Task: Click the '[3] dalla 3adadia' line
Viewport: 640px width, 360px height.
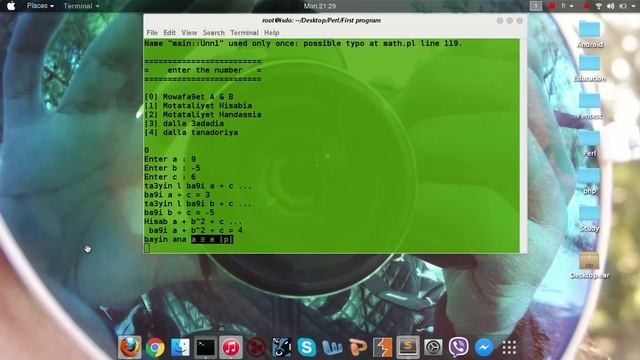Action: pyautogui.click(x=184, y=123)
